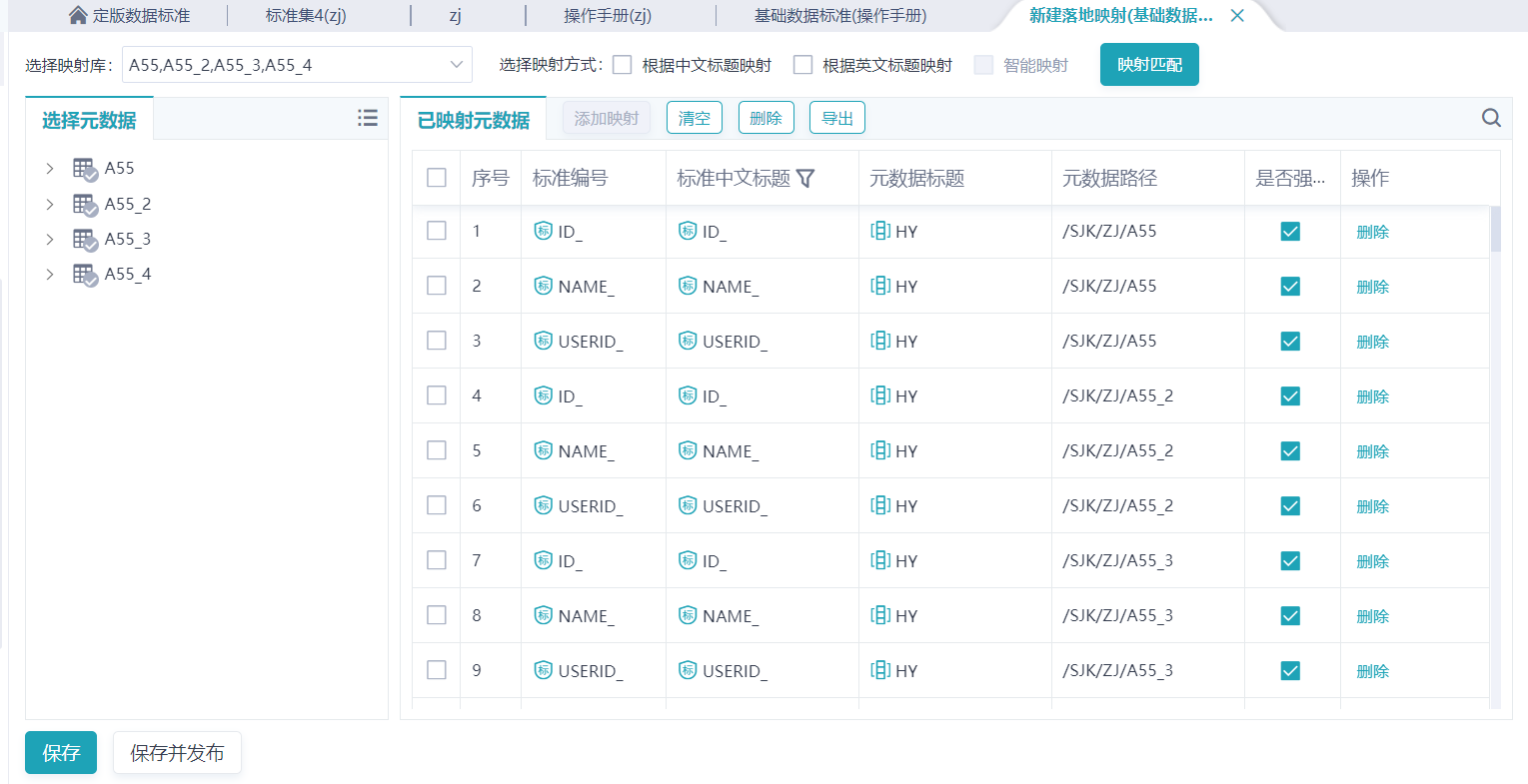This screenshot has height=784, width=1528.
Task: Toggle the select-all checkbox in table header
Action: (x=437, y=178)
